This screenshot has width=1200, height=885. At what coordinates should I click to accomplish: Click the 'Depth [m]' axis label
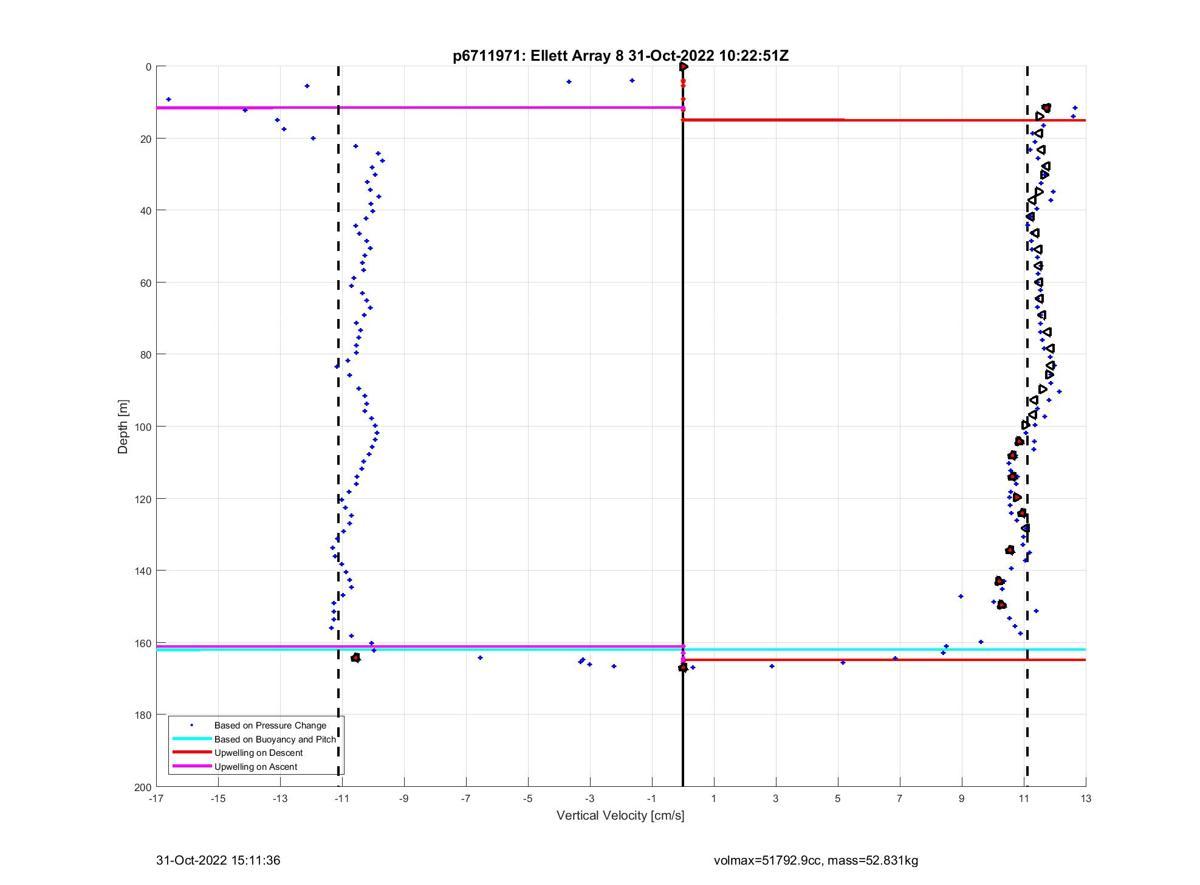tap(124, 427)
